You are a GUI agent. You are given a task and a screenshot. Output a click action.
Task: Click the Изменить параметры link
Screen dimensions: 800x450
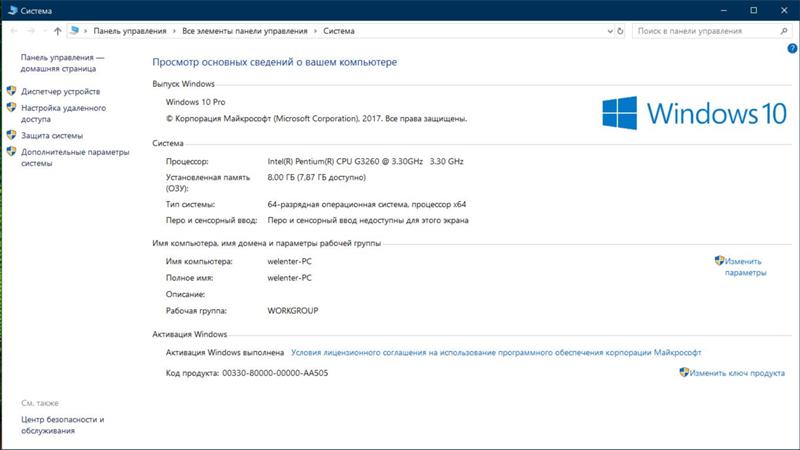click(745, 266)
